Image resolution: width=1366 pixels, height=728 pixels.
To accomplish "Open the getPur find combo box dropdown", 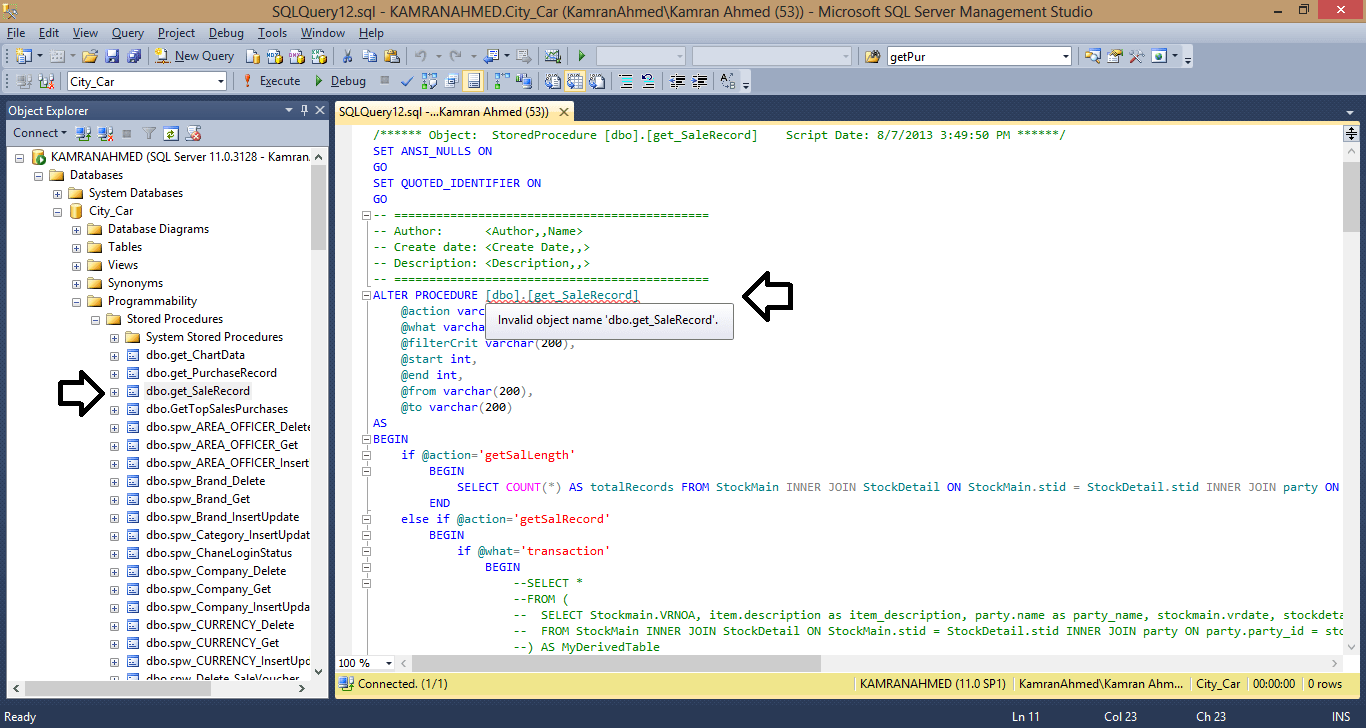I will (1064, 56).
